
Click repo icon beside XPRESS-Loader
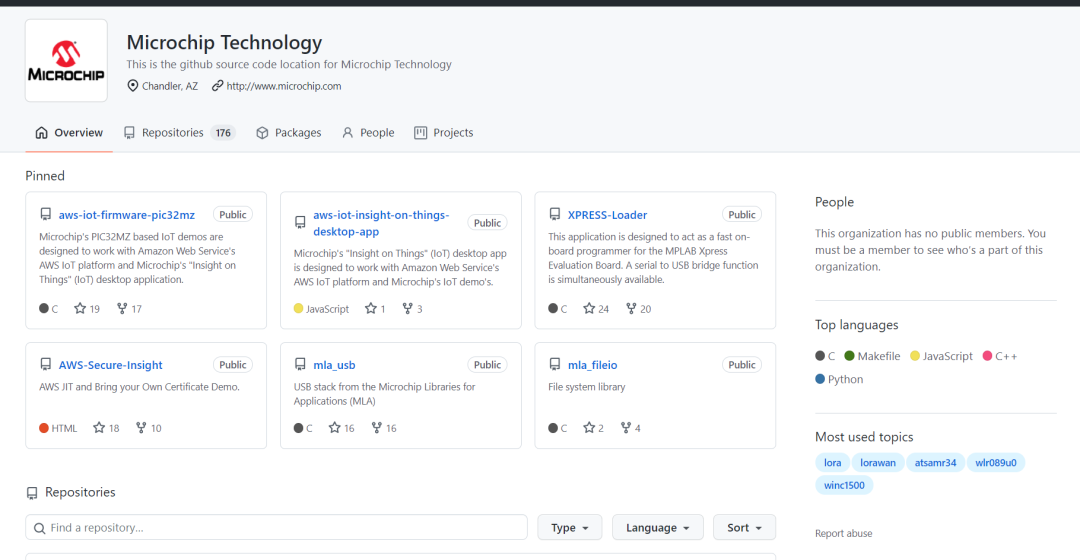[x=554, y=214]
